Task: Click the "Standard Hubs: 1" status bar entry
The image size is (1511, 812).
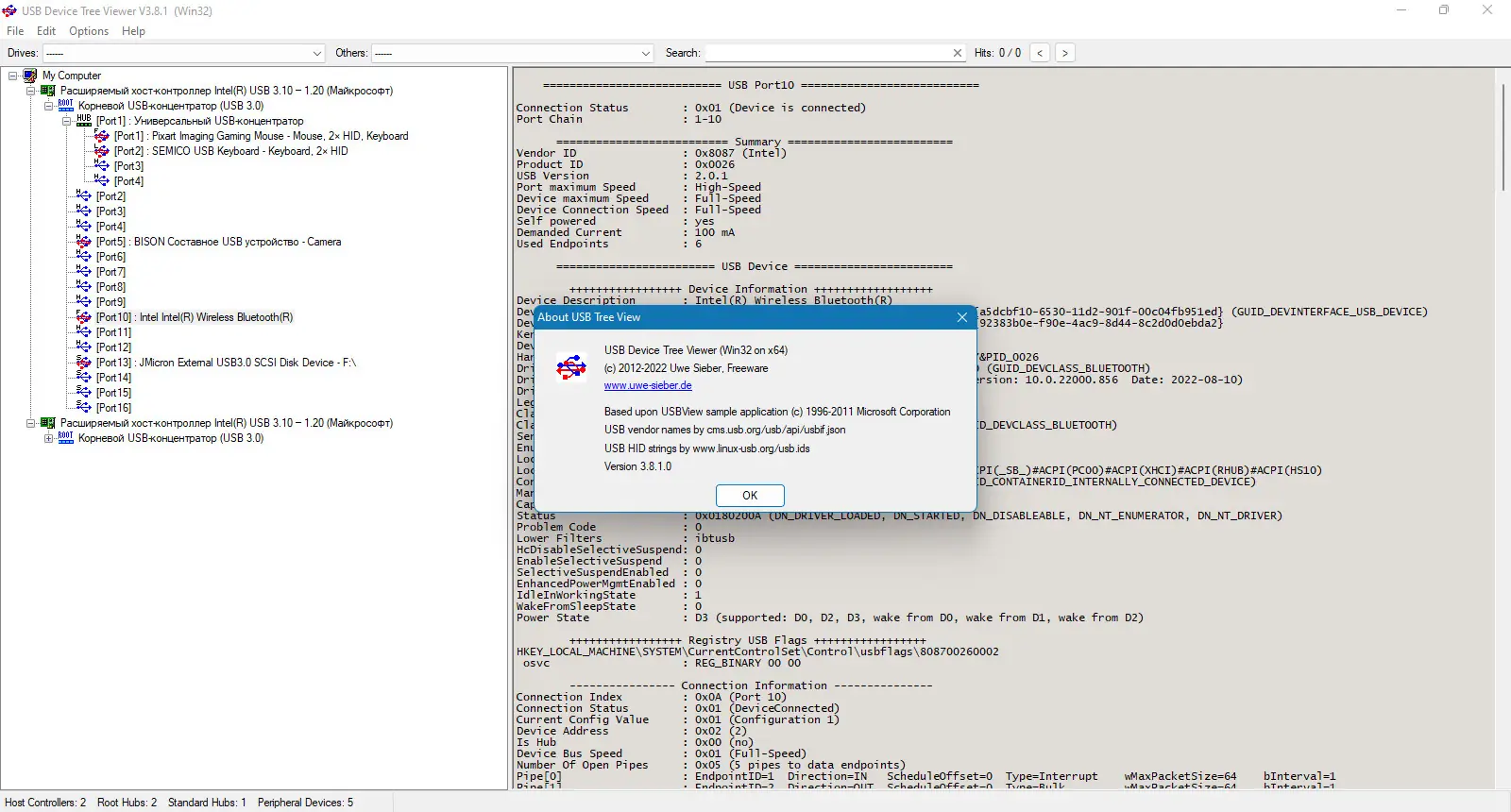Action: click(x=207, y=803)
